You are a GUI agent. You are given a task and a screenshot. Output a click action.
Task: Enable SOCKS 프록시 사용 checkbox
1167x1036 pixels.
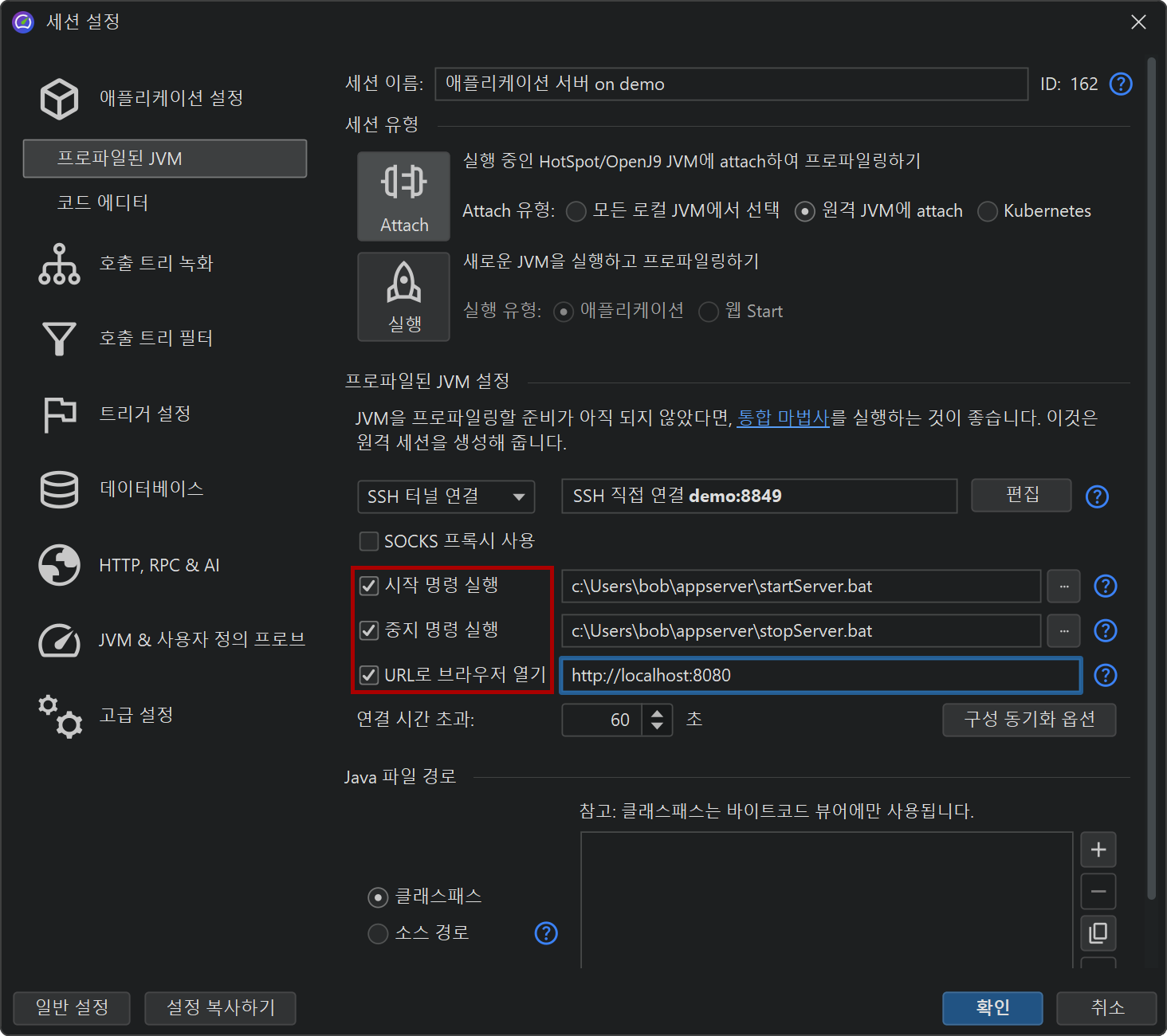point(368,541)
